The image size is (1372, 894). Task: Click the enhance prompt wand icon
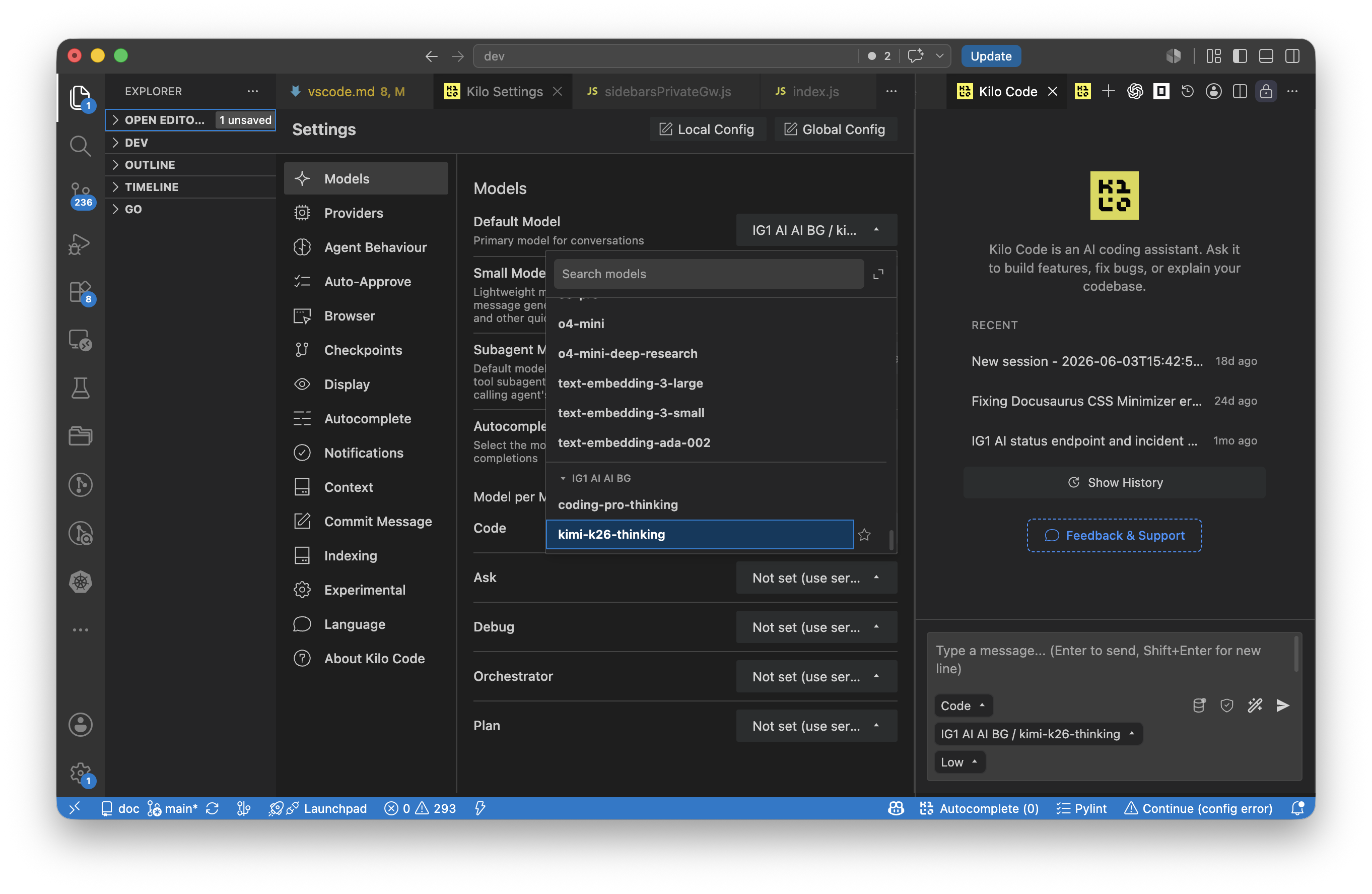[1255, 706]
